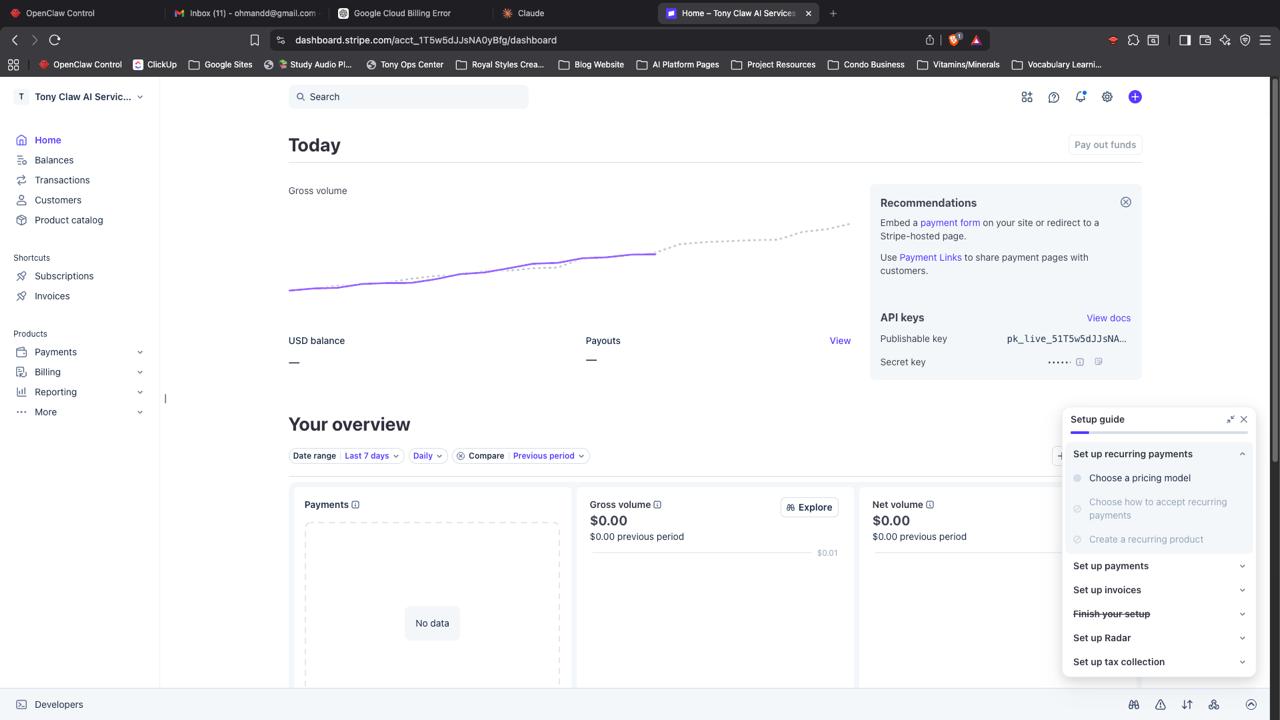Viewport: 1280px width, 720px height.
Task: Go to Customers in the sidebar
Action: (57, 200)
